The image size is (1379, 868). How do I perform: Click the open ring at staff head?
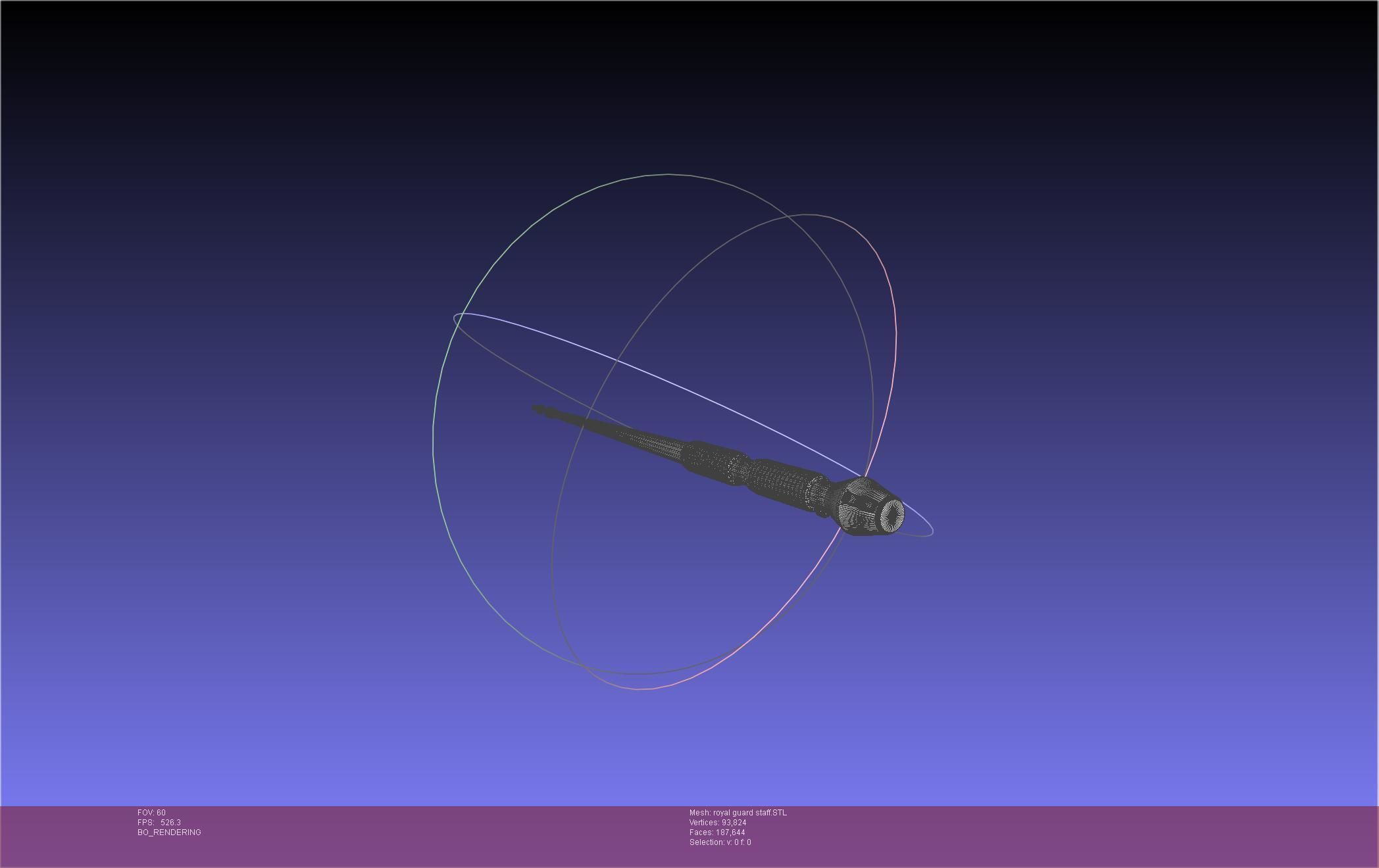pyautogui.click(x=892, y=515)
